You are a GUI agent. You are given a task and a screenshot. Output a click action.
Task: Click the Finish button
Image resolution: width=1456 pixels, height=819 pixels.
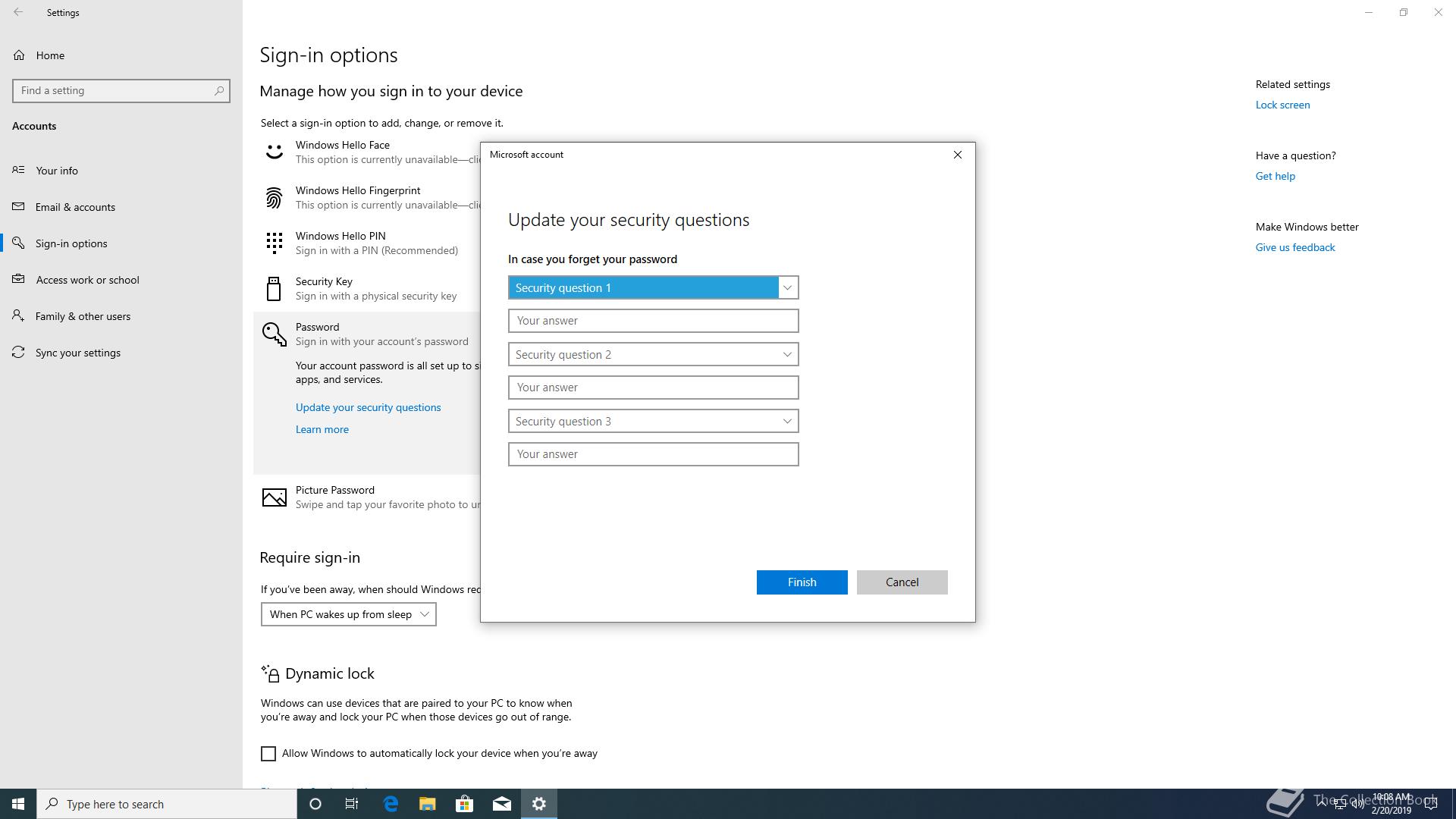tap(802, 582)
